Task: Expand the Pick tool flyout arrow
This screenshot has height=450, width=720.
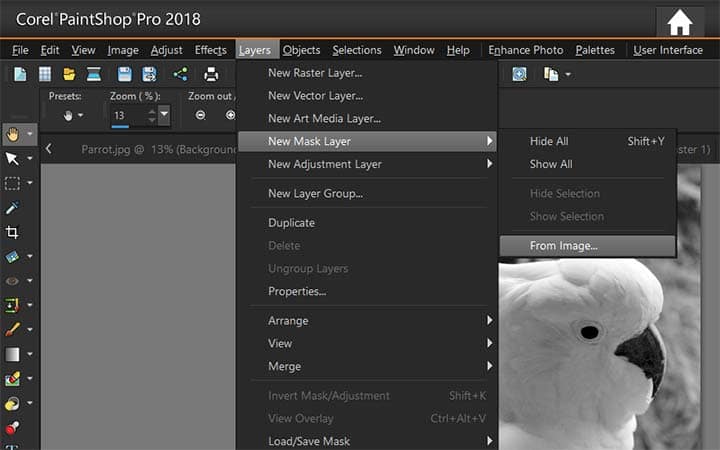Action: pyautogui.click(x=30, y=158)
